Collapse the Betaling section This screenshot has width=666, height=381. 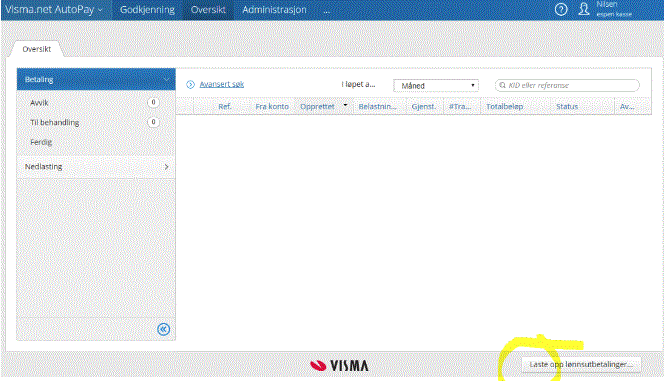(96, 79)
